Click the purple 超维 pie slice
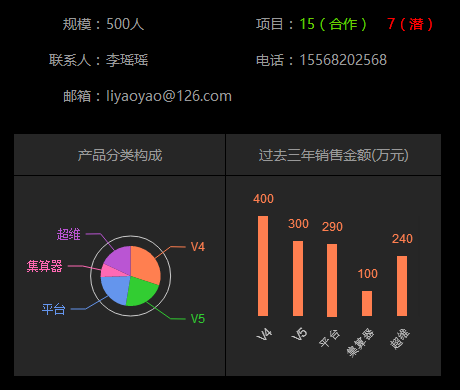Screen dimensions: 460x390 [119, 259]
